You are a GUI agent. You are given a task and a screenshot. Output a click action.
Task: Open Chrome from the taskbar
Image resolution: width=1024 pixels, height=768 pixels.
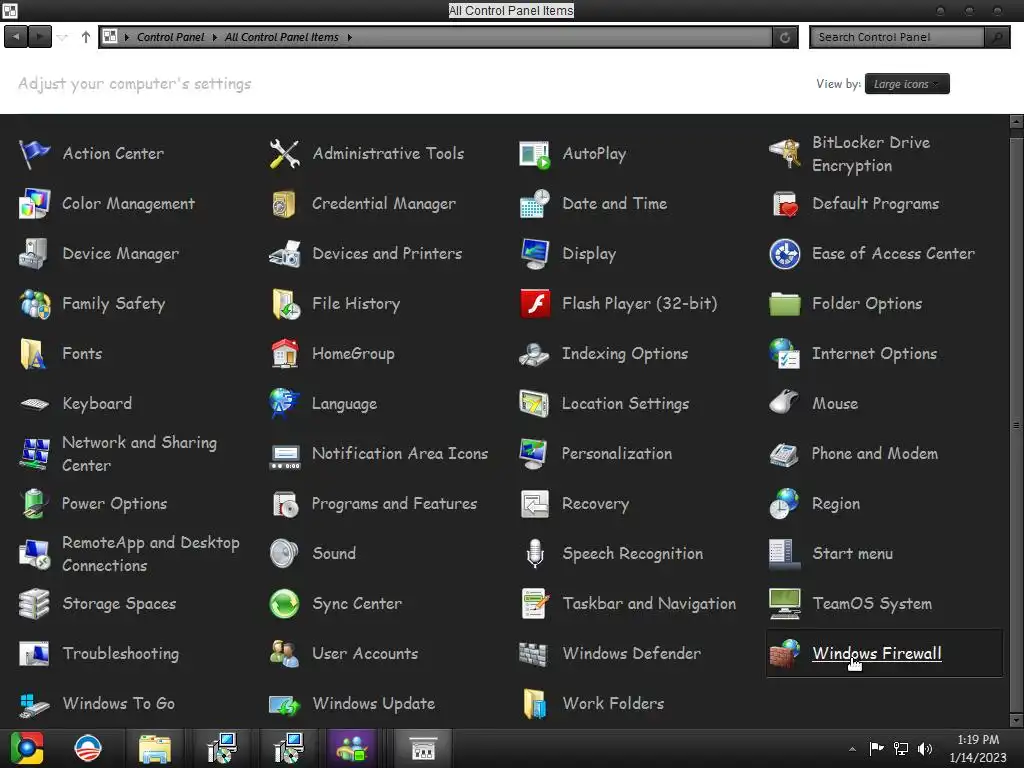pyautogui.click(x=27, y=748)
